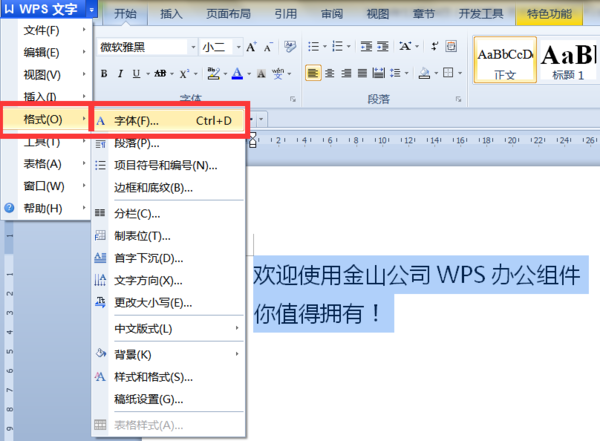Select right text alignment
The height and width of the screenshot is (441, 600).
(x=346, y=73)
